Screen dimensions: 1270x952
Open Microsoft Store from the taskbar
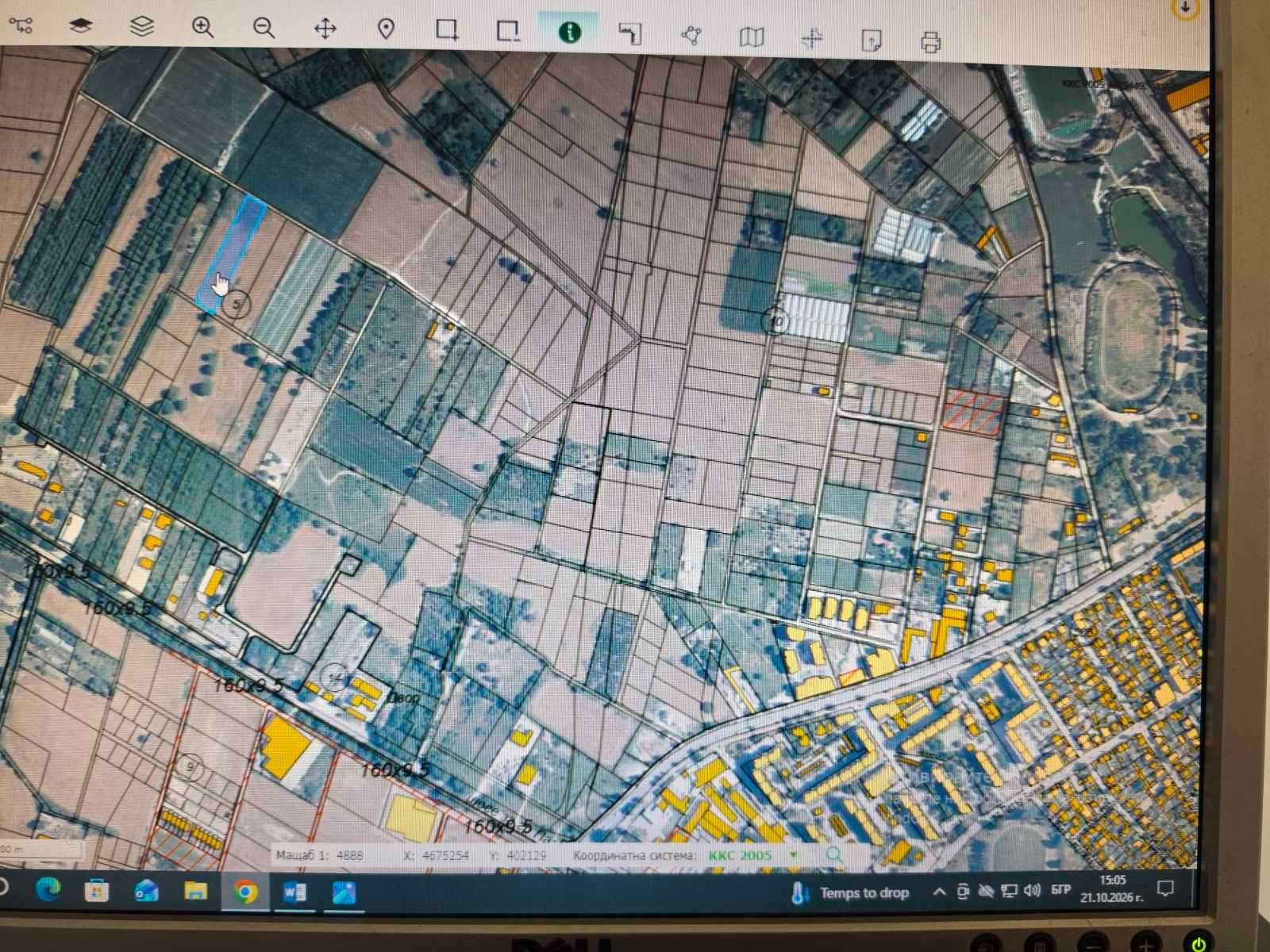pyautogui.click(x=97, y=891)
